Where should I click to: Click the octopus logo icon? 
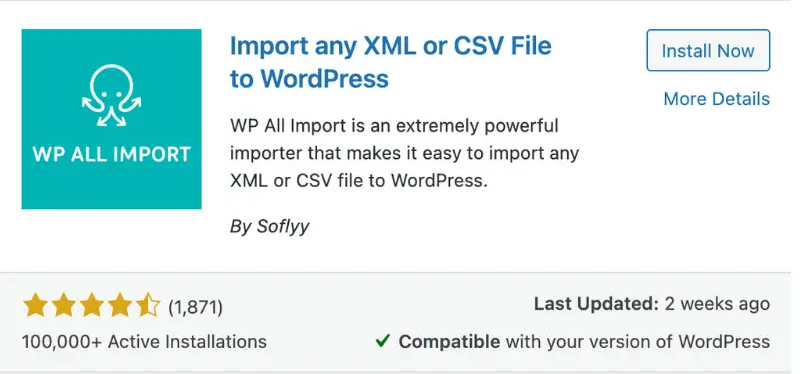pos(111,94)
